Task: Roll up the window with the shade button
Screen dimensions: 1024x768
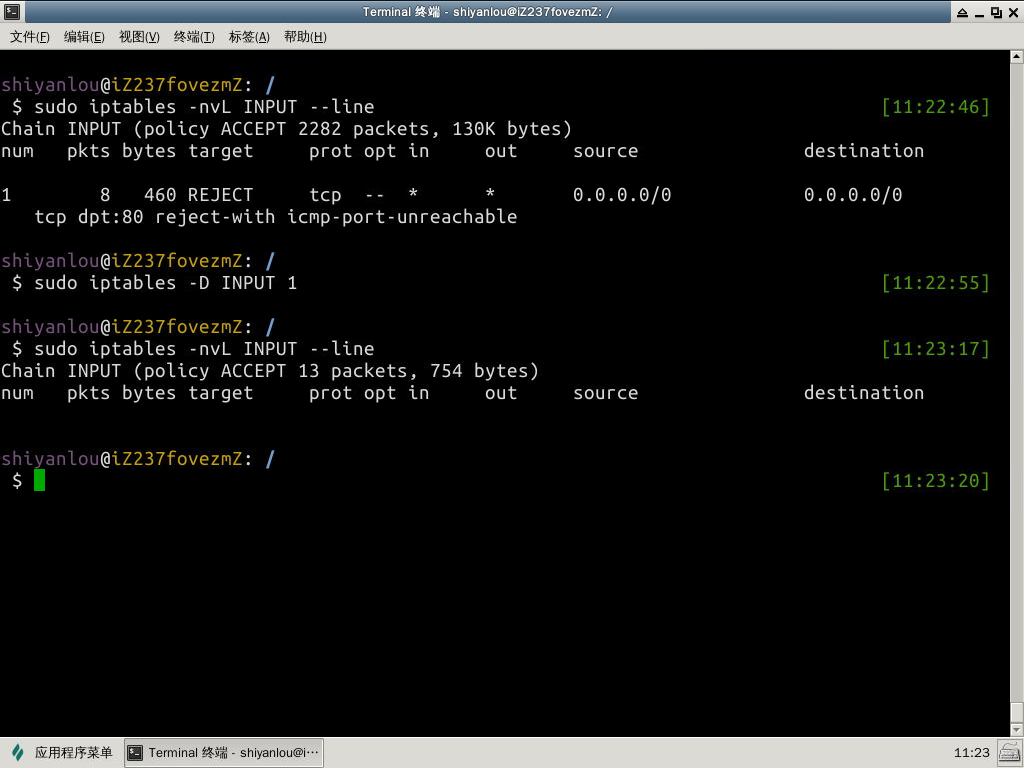Action: click(962, 12)
